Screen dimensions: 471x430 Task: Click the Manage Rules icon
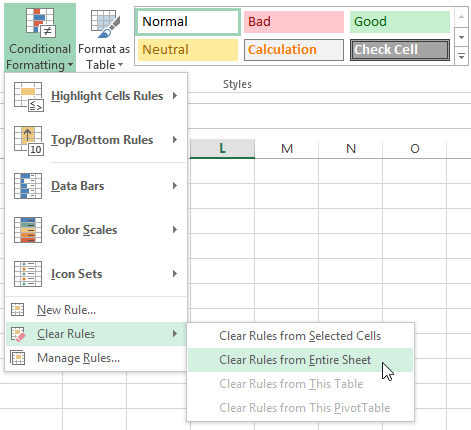click(18, 358)
